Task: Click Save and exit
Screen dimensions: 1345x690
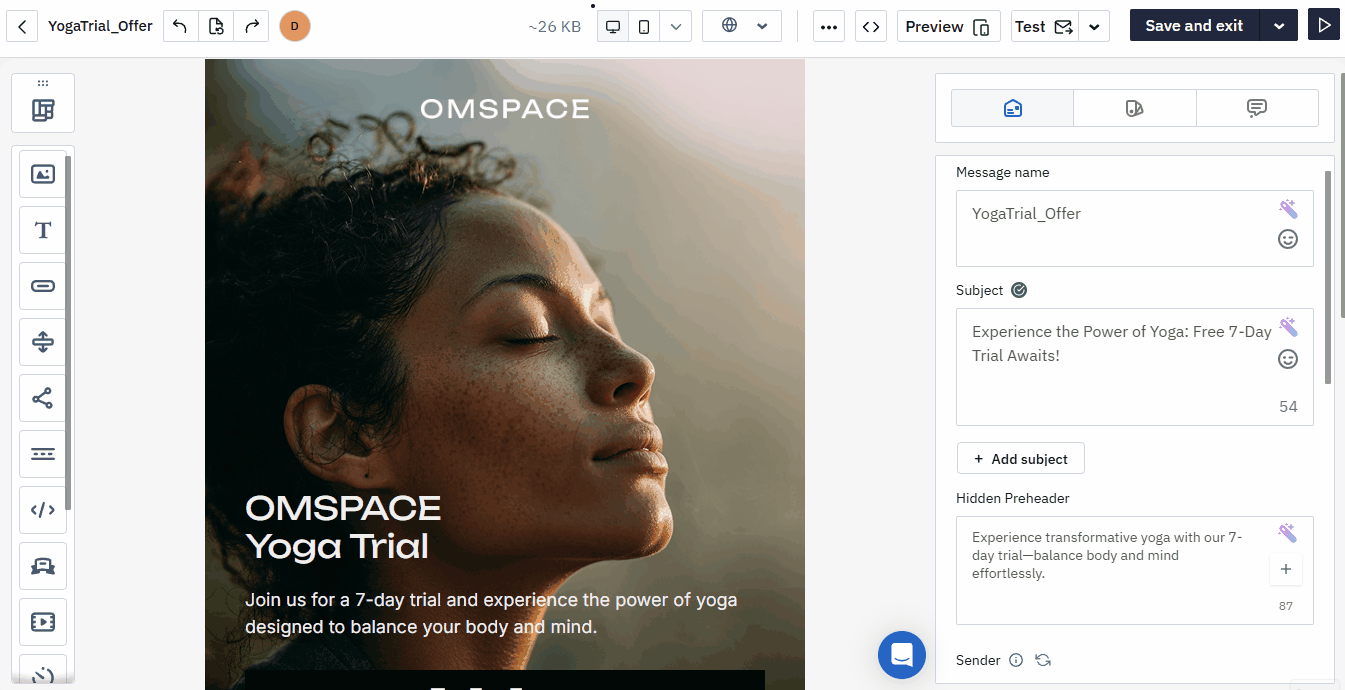Action: pos(1194,26)
